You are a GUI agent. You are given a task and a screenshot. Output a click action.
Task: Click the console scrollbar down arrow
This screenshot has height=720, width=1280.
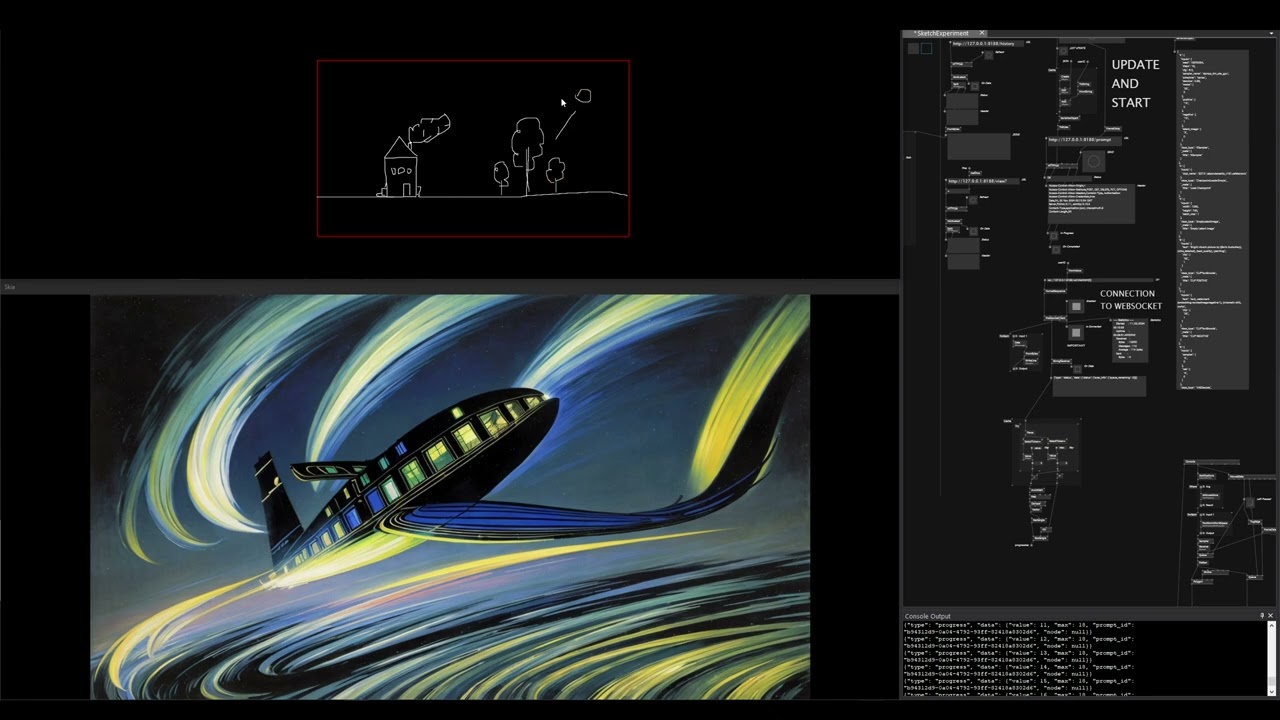(1272, 691)
